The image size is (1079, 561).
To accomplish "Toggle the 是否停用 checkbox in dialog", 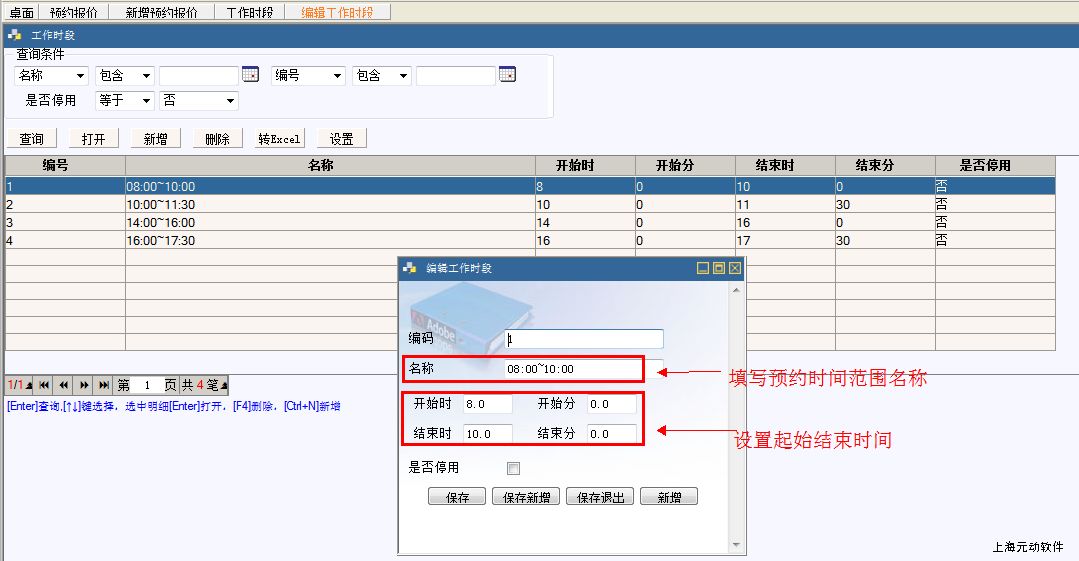I will pos(514,468).
